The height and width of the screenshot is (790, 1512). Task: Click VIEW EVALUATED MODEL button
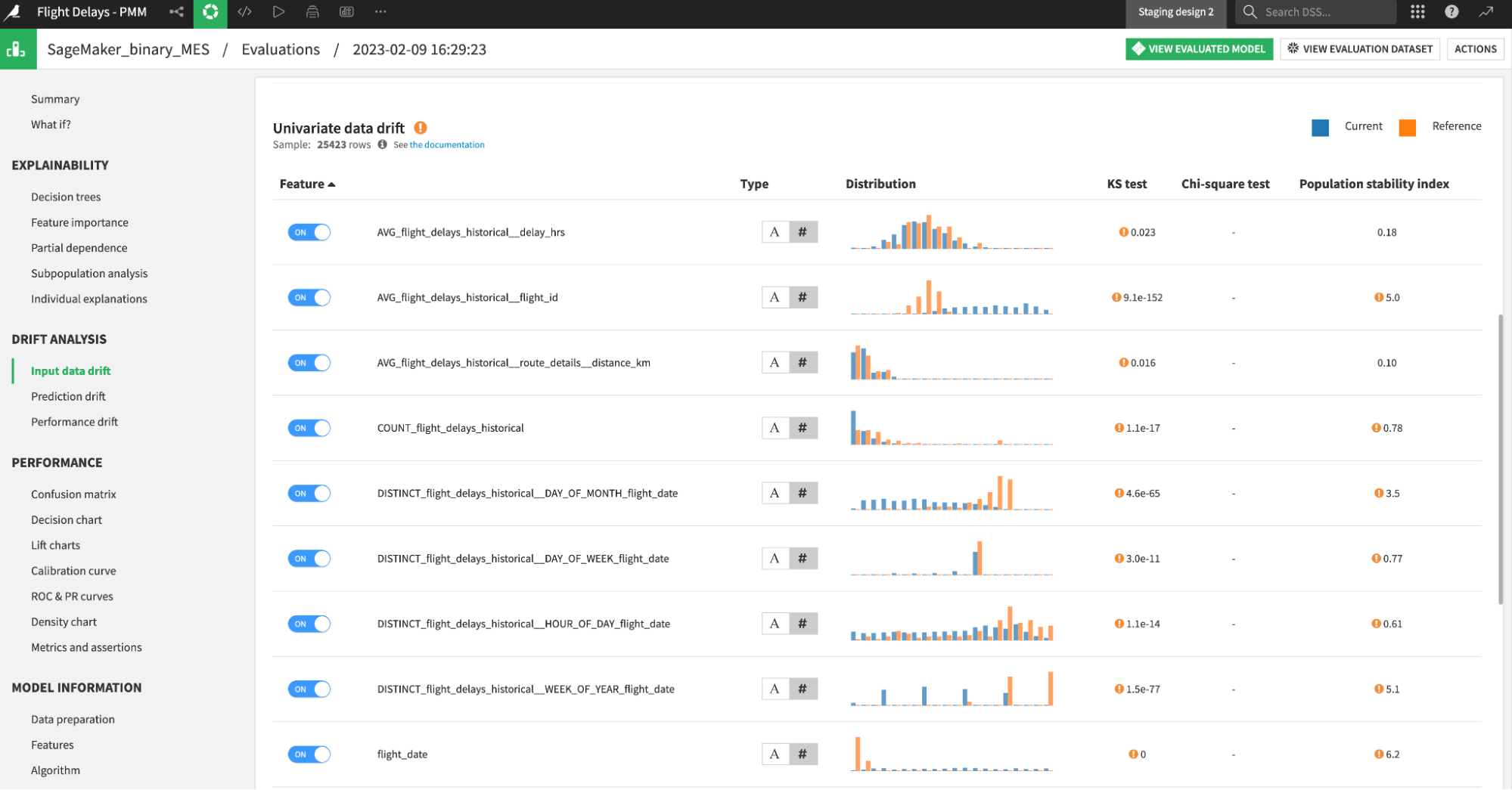1199,48
